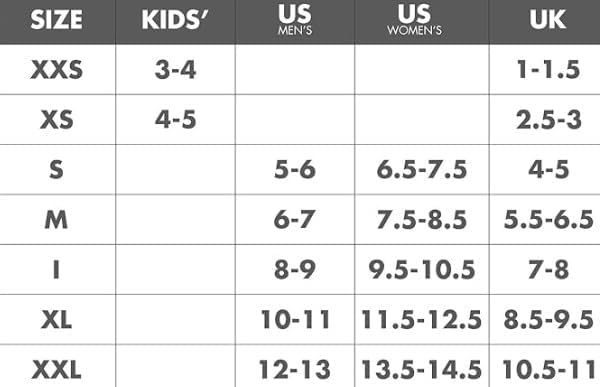Screen dimensions: 600x387
Task: Select the US men's 8-9 cell
Action: 295,269
